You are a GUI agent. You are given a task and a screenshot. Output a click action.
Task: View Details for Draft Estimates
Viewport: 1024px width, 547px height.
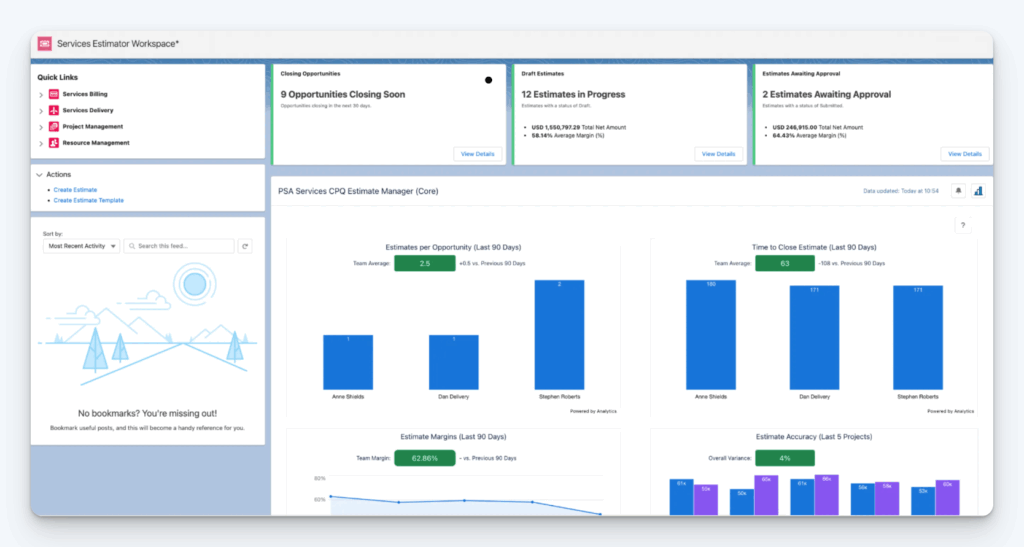pos(718,154)
